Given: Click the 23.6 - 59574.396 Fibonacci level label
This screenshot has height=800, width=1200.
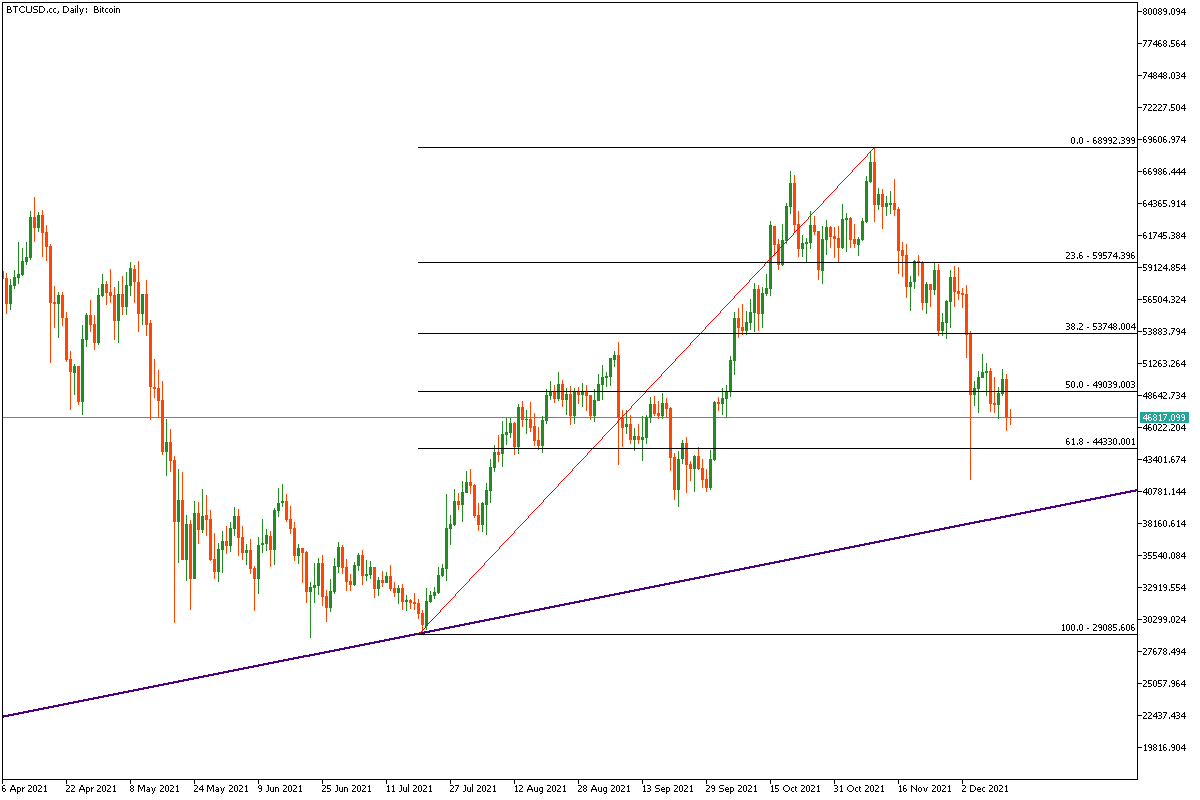Looking at the screenshot, I should point(1099,256).
